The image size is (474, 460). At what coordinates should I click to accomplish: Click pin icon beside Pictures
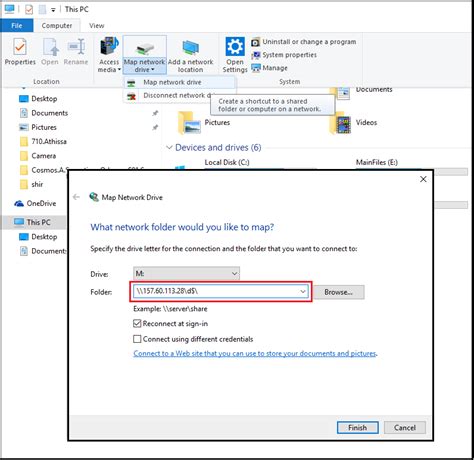[x=155, y=127]
